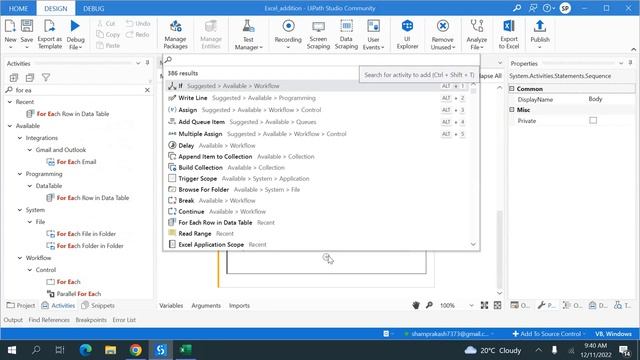Save the workflow with Save icon
This screenshot has height=360, width=640.
(x=27, y=26)
